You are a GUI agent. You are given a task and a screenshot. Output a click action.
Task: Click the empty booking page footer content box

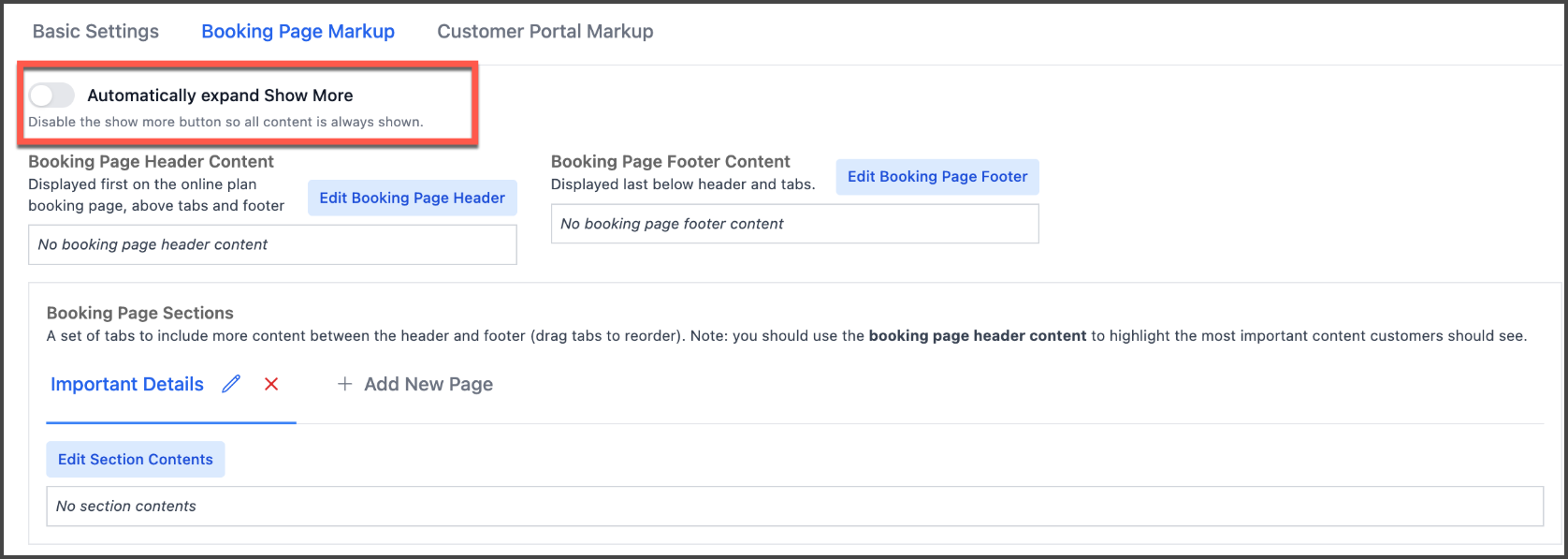tap(794, 224)
